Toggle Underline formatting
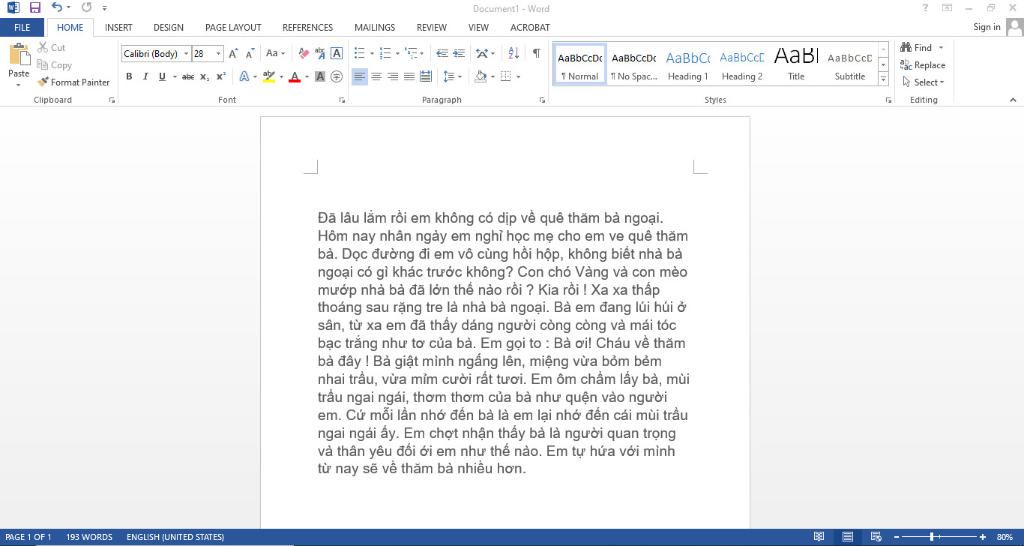Screen dimensions: 1024x546 tap(162, 76)
